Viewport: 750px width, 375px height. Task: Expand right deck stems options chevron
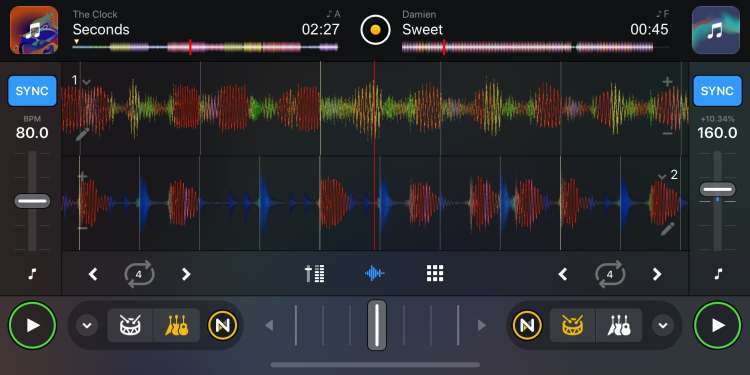pos(663,326)
